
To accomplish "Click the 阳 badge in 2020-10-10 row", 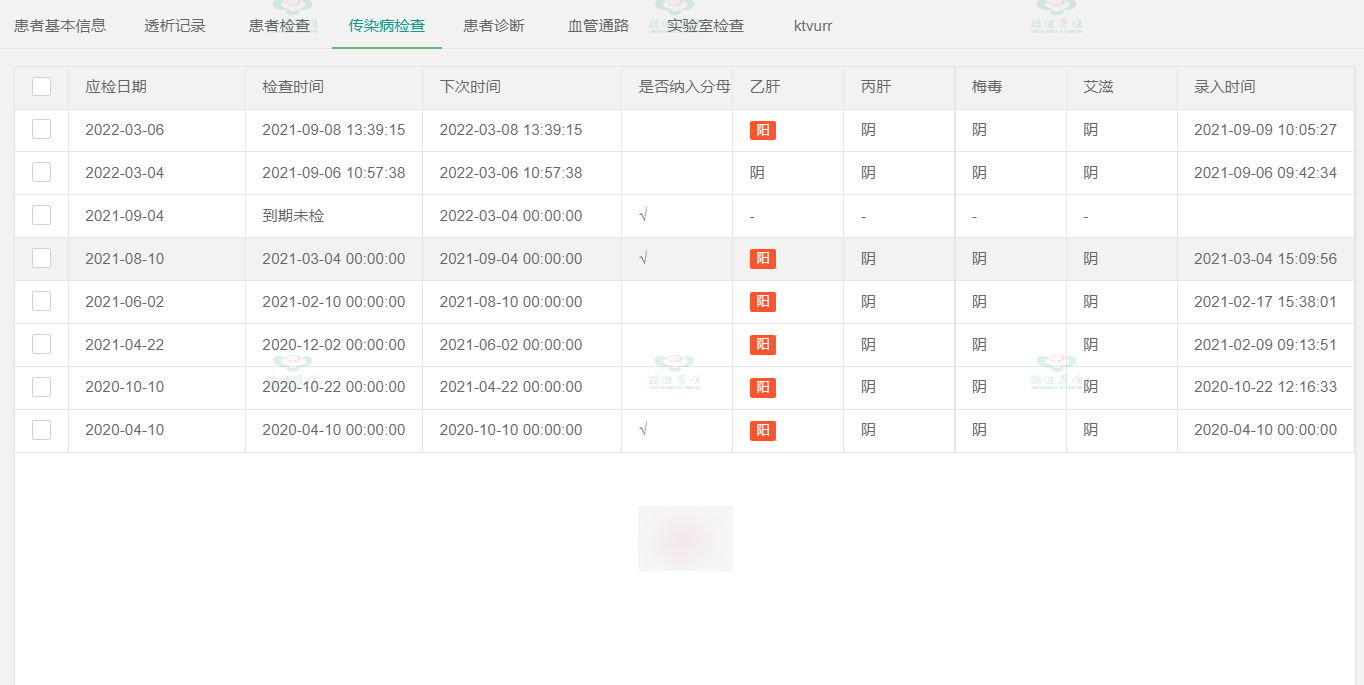I will pyautogui.click(x=763, y=388).
